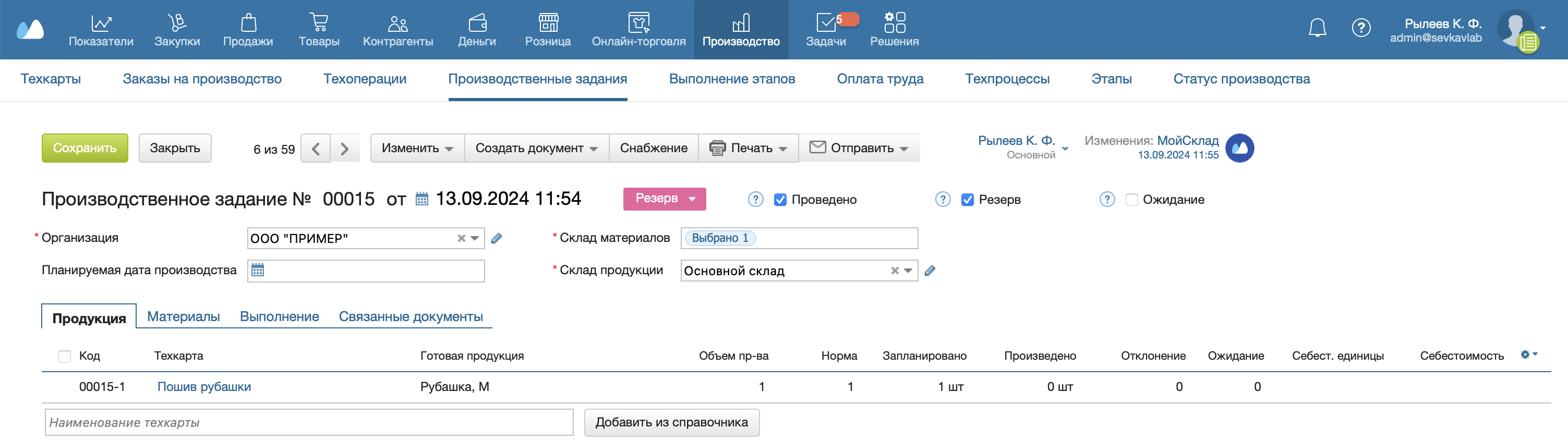Open the МойСклад changes link
This screenshot has height=441, width=1568.
click(x=1188, y=141)
